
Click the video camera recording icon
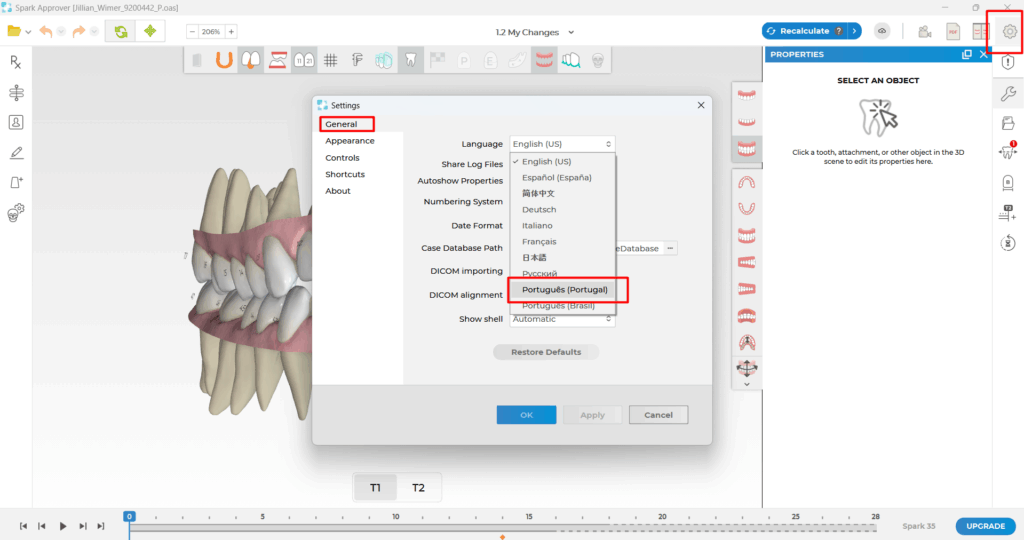(925, 31)
